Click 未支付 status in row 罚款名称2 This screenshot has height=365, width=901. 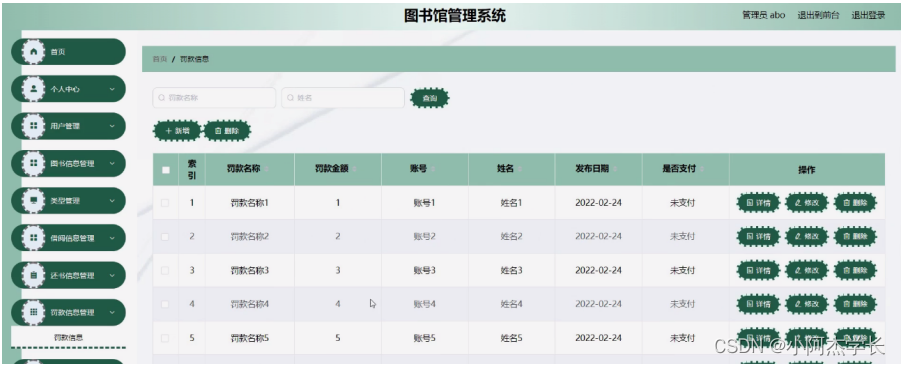coord(682,236)
